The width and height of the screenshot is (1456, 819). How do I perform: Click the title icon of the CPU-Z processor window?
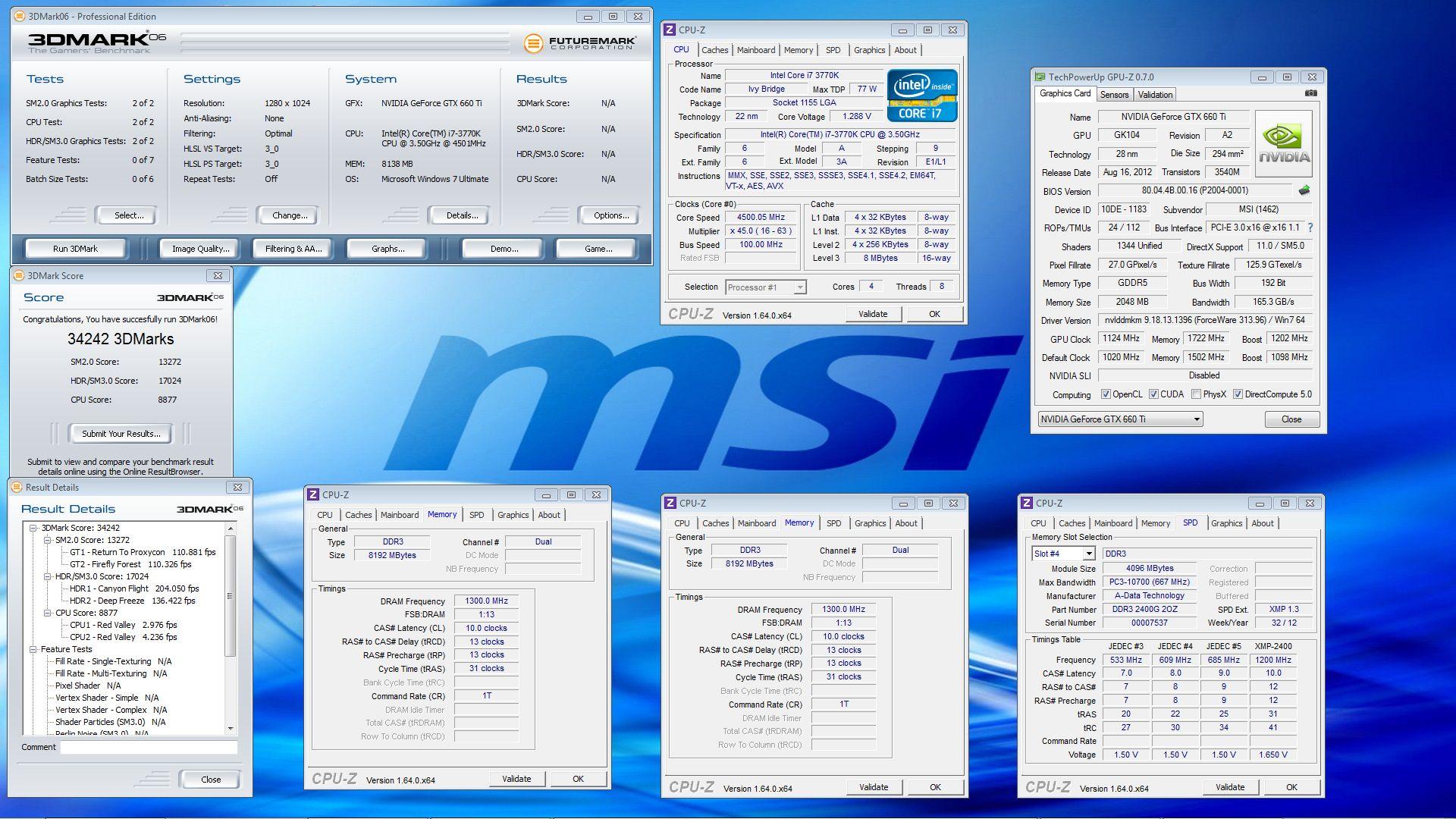click(x=670, y=30)
